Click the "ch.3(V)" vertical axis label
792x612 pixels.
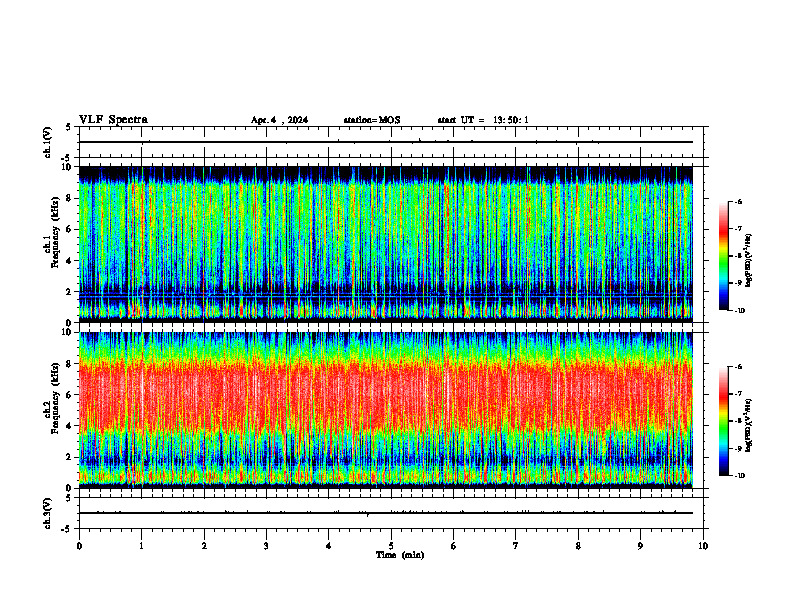click(47, 513)
